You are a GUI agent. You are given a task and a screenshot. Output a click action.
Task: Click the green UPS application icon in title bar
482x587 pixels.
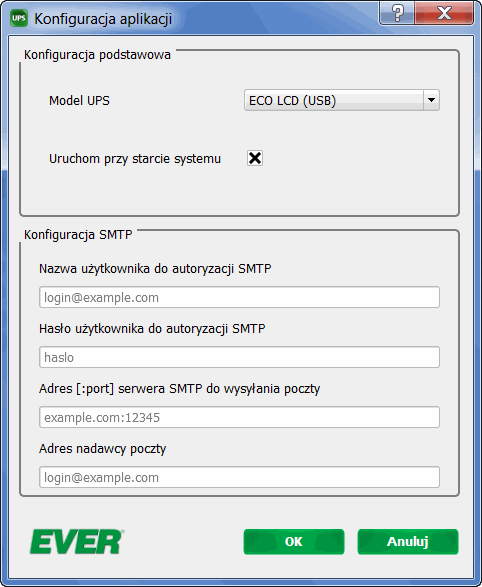[19, 18]
